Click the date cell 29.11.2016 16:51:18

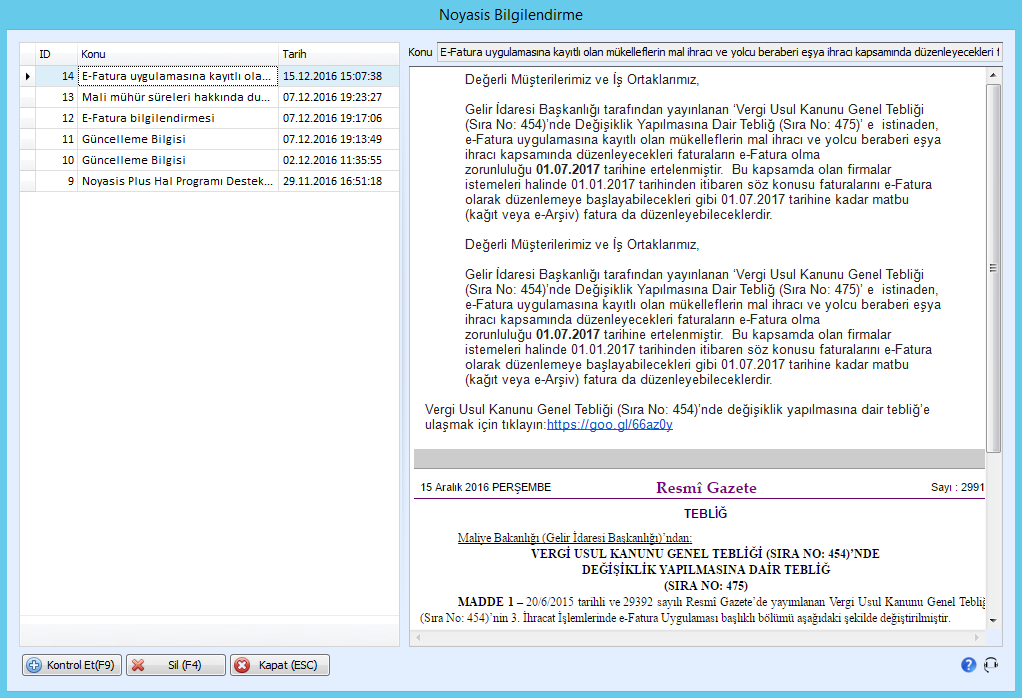338,181
